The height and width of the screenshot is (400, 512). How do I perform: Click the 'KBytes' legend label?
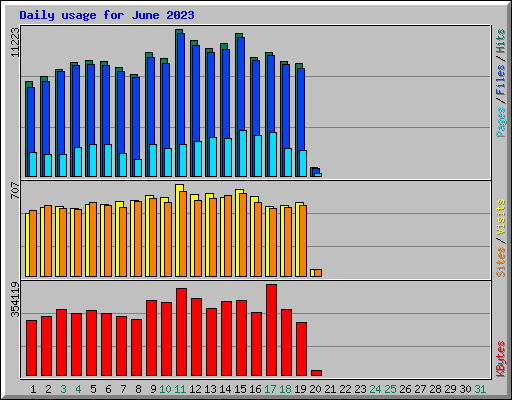[x=501, y=359]
